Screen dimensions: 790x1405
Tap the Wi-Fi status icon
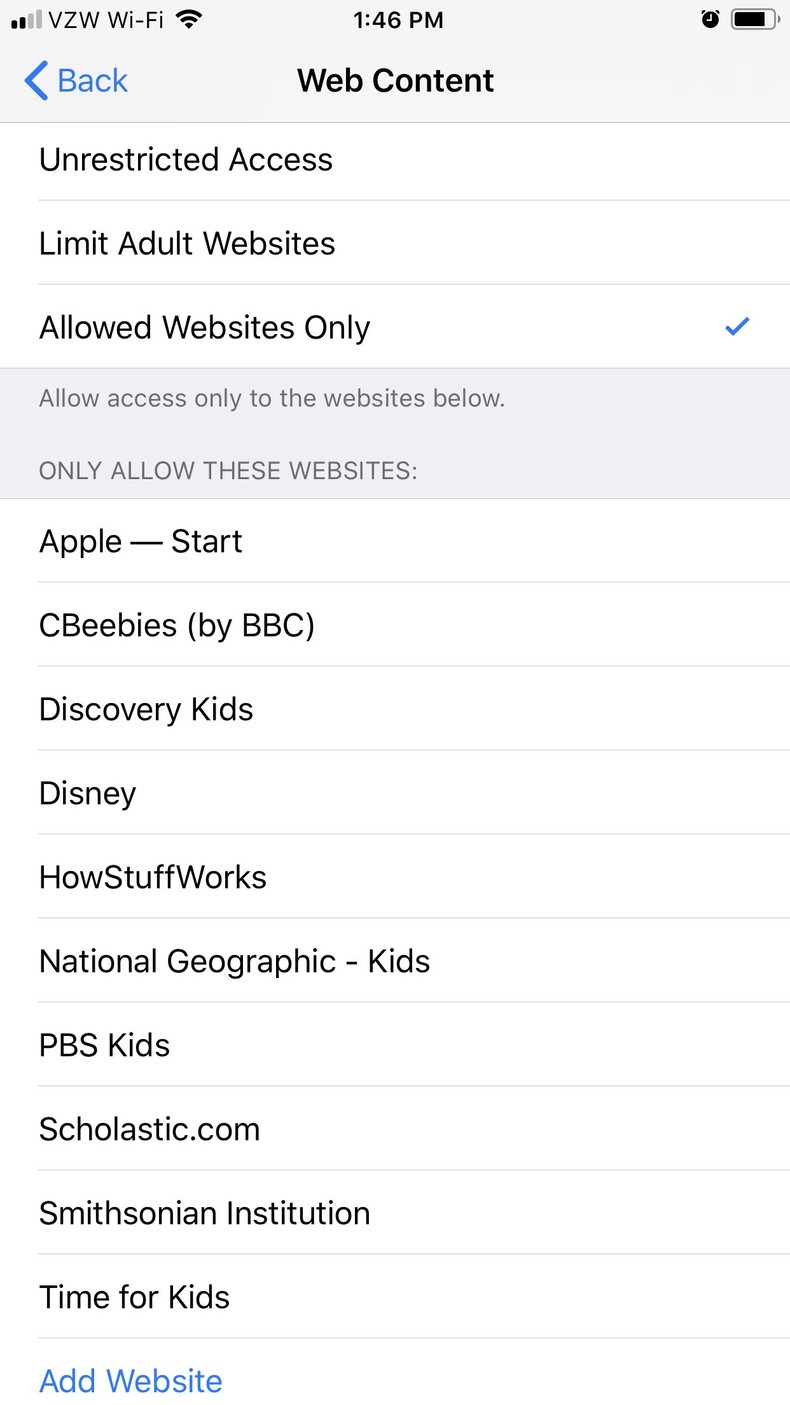(x=187, y=19)
